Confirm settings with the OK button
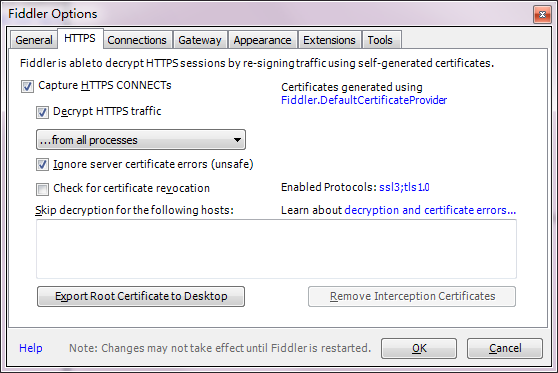 point(419,348)
